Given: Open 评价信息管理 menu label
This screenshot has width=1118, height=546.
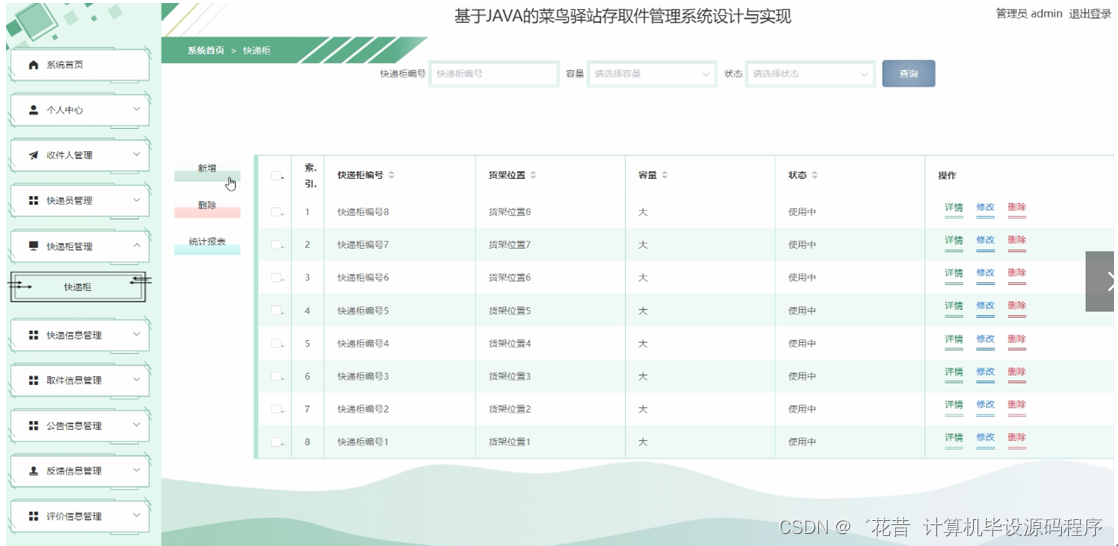Looking at the screenshot, I should [74, 516].
